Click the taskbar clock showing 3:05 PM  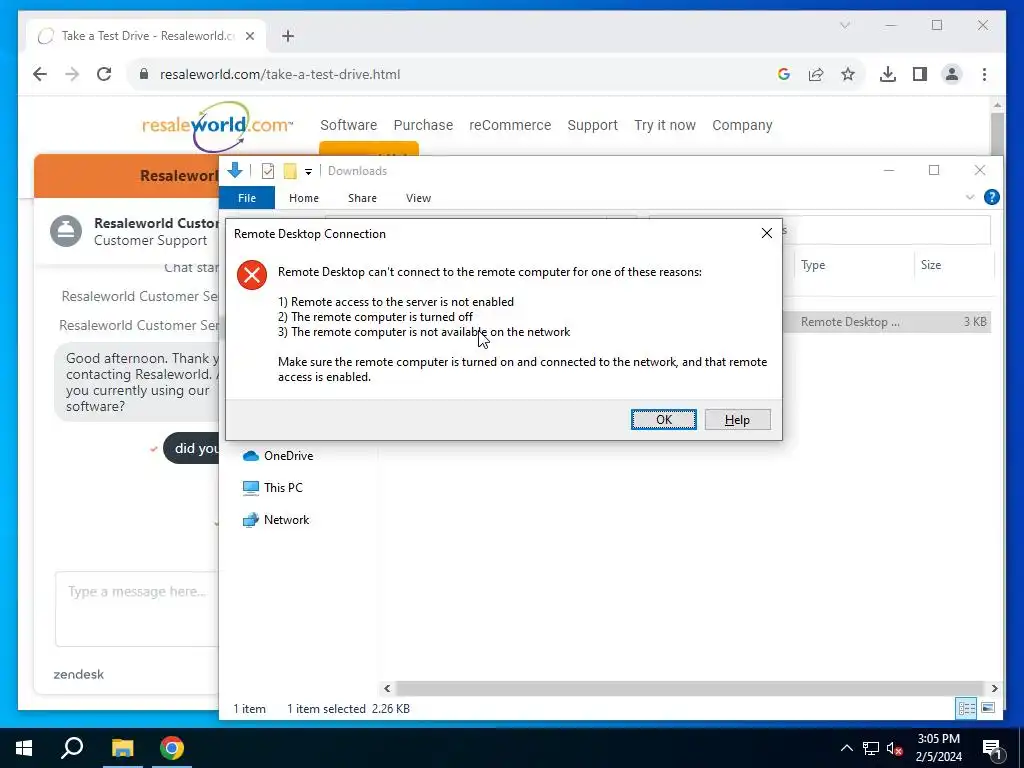pyautogui.click(x=938, y=748)
